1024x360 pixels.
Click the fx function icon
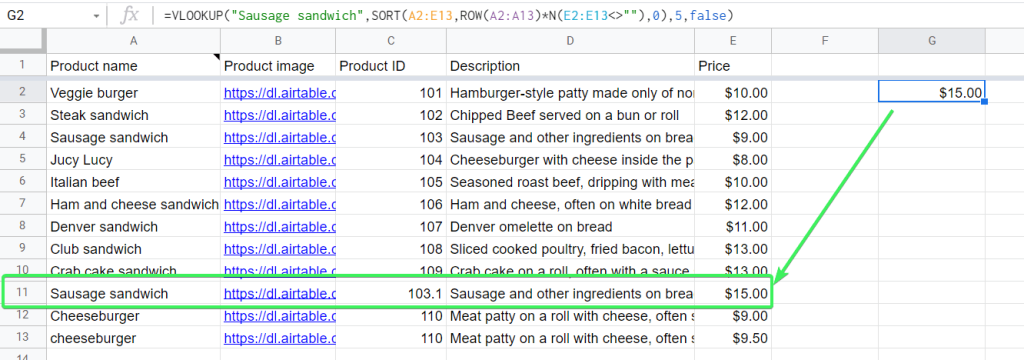pos(129,16)
